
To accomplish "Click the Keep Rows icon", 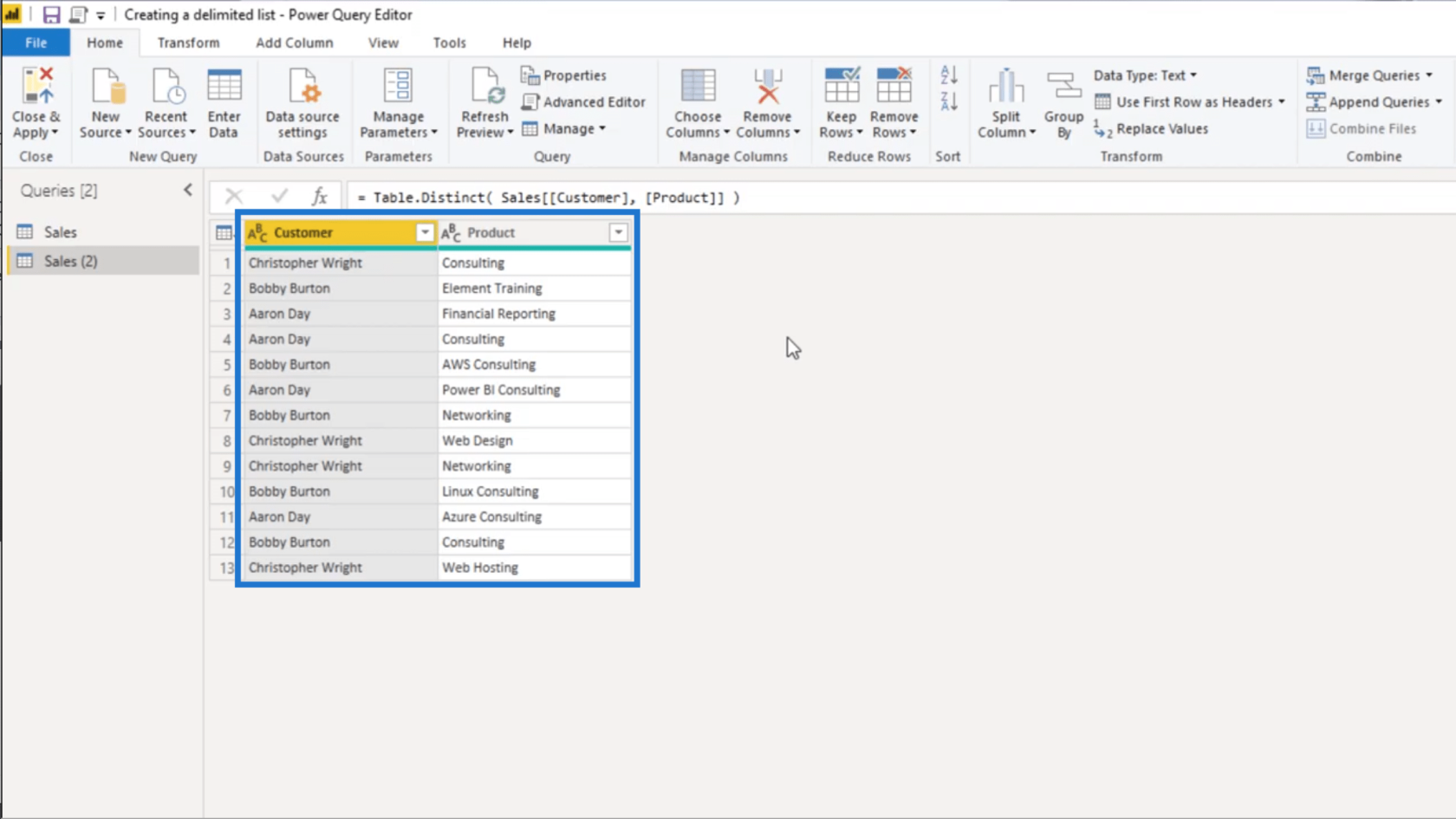I will (842, 86).
